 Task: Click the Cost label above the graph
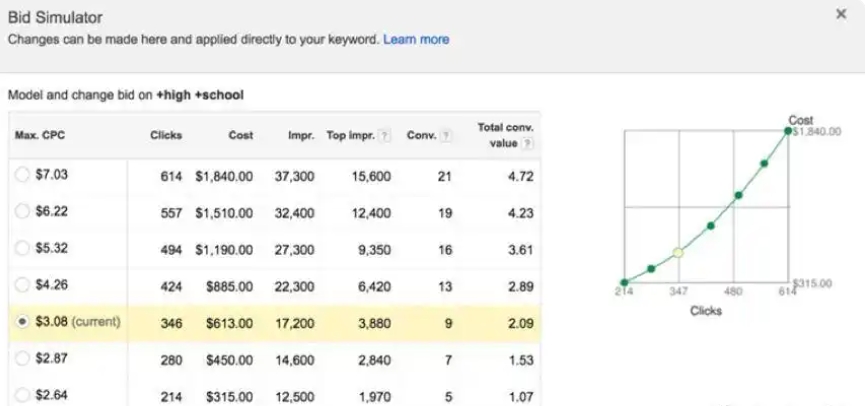point(800,120)
